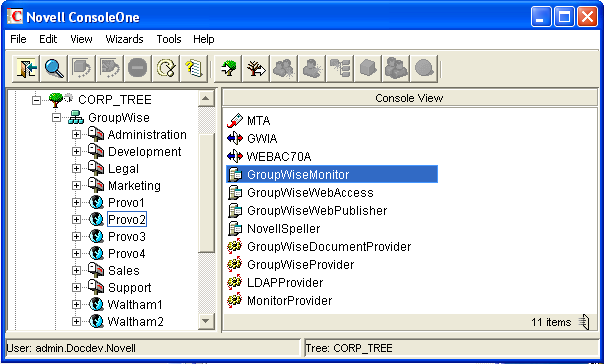Open the File menu

(x=18, y=39)
